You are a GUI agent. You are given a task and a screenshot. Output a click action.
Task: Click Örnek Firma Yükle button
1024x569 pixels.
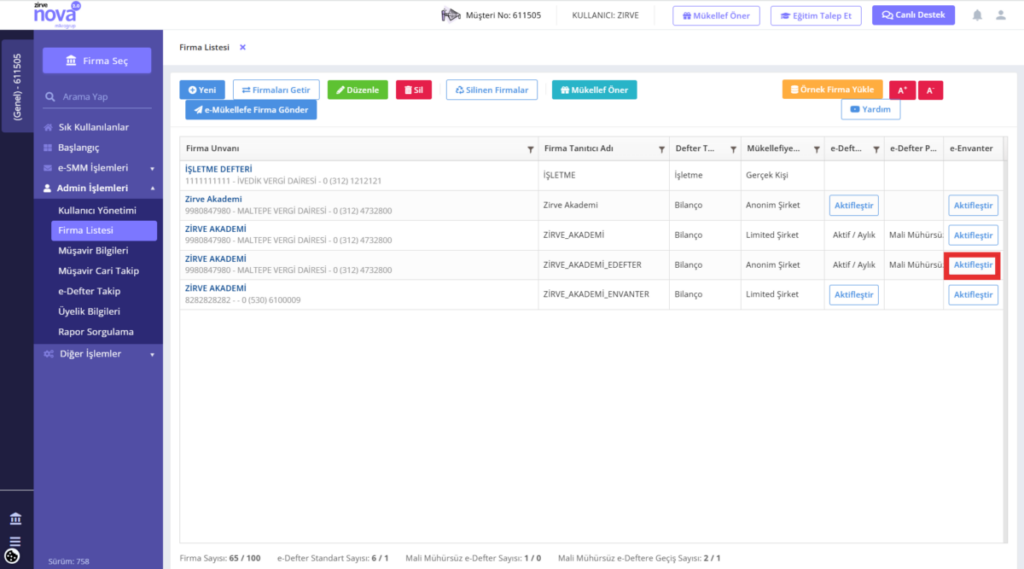click(x=832, y=89)
